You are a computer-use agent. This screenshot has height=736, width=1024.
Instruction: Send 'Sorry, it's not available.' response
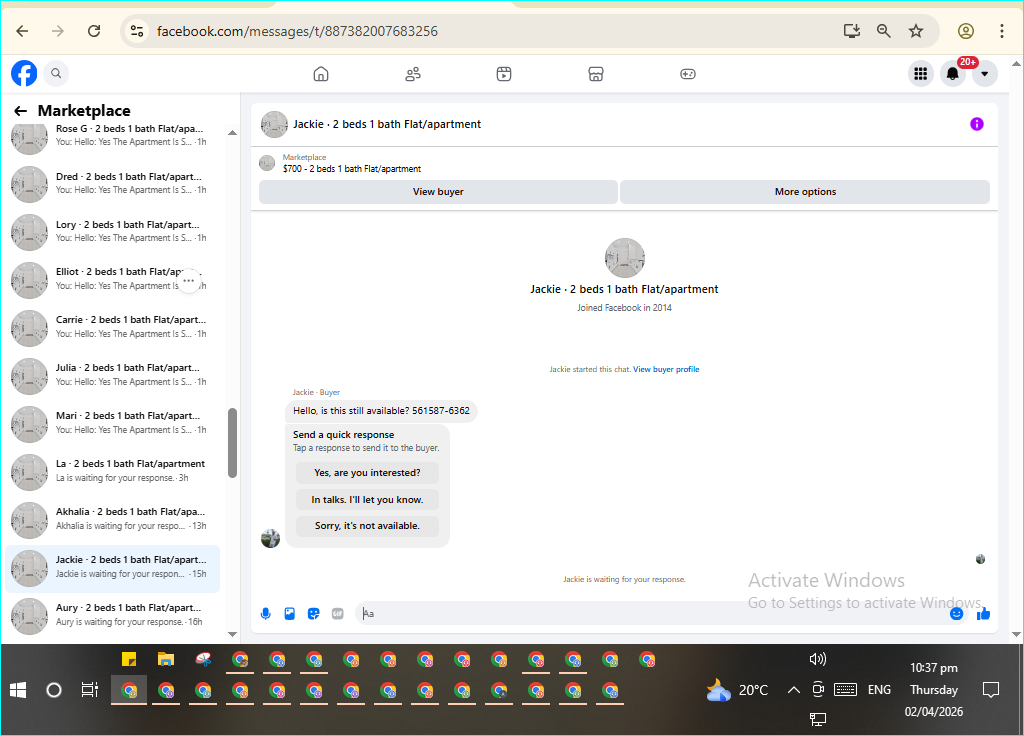click(367, 526)
